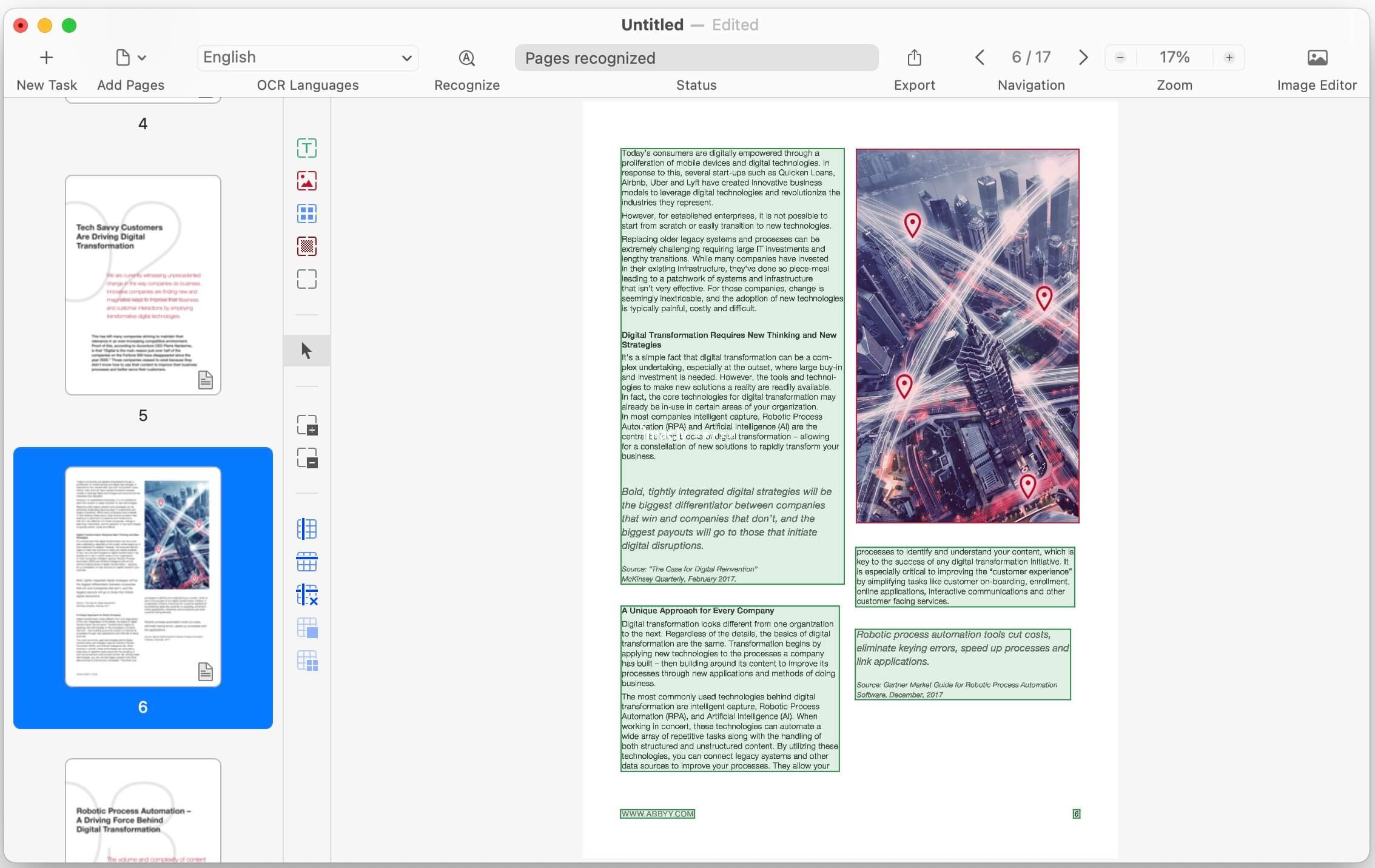The width and height of the screenshot is (1375, 868).
Task: Click the 'Robotic process automation tools' quote block
Action: coord(963,664)
